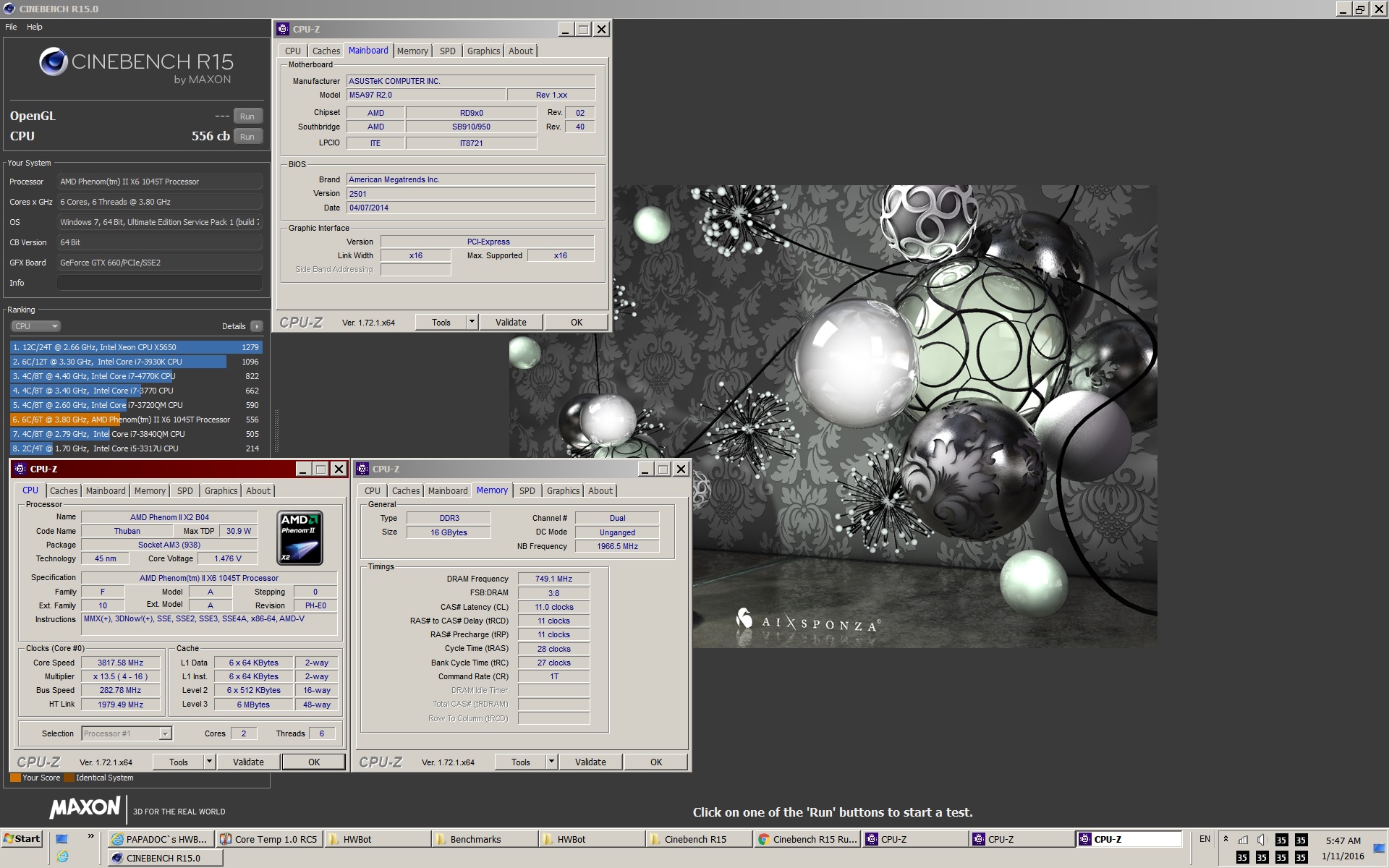Open the CPU ranking type dropdown
This screenshot has height=868, width=1389.
(35, 326)
